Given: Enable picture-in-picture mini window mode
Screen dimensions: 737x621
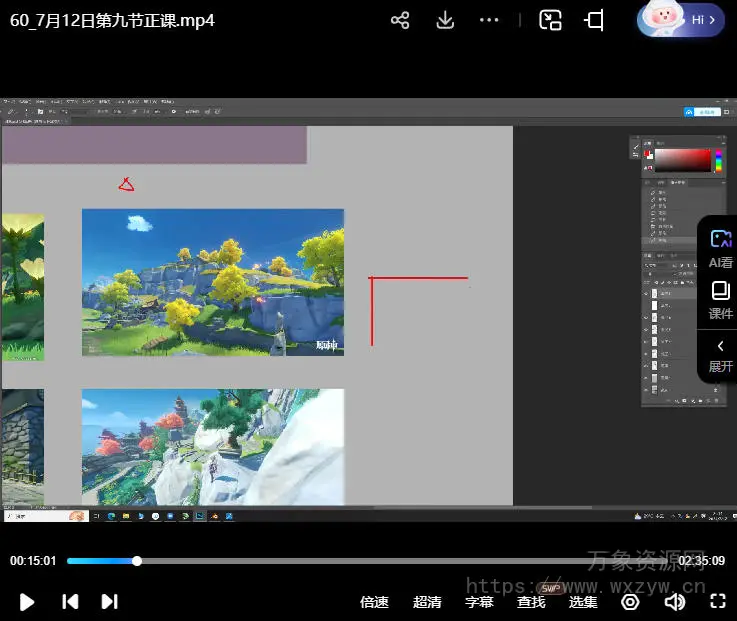Looking at the screenshot, I should click(x=550, y=20).
